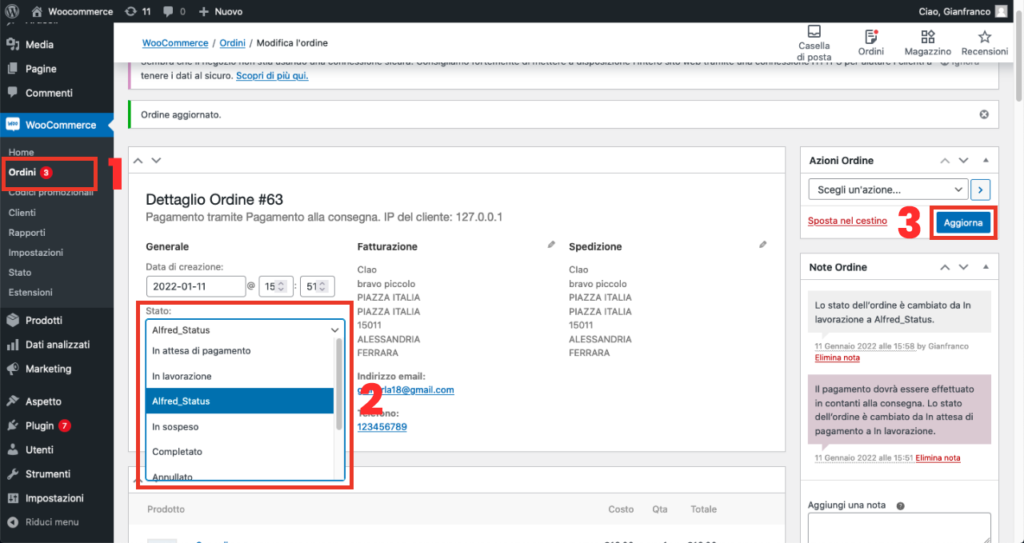Open the Strumenti menu
This screenshot has width=1024, height=543.
(x=48, y=474)
